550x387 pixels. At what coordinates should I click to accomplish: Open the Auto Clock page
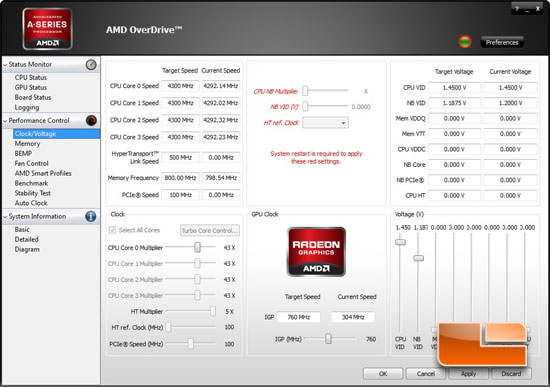31,203
